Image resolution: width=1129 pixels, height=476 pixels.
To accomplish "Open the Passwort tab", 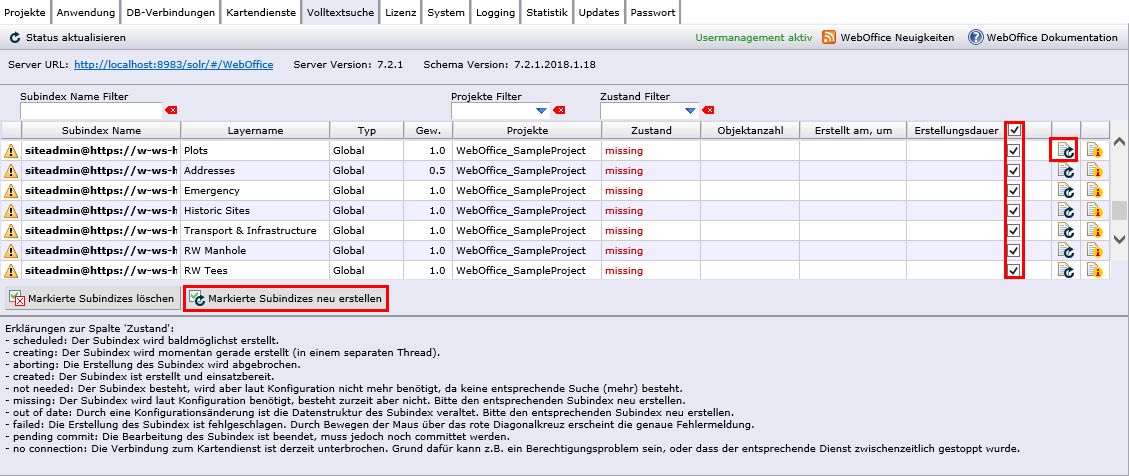I will coord(652,12).
